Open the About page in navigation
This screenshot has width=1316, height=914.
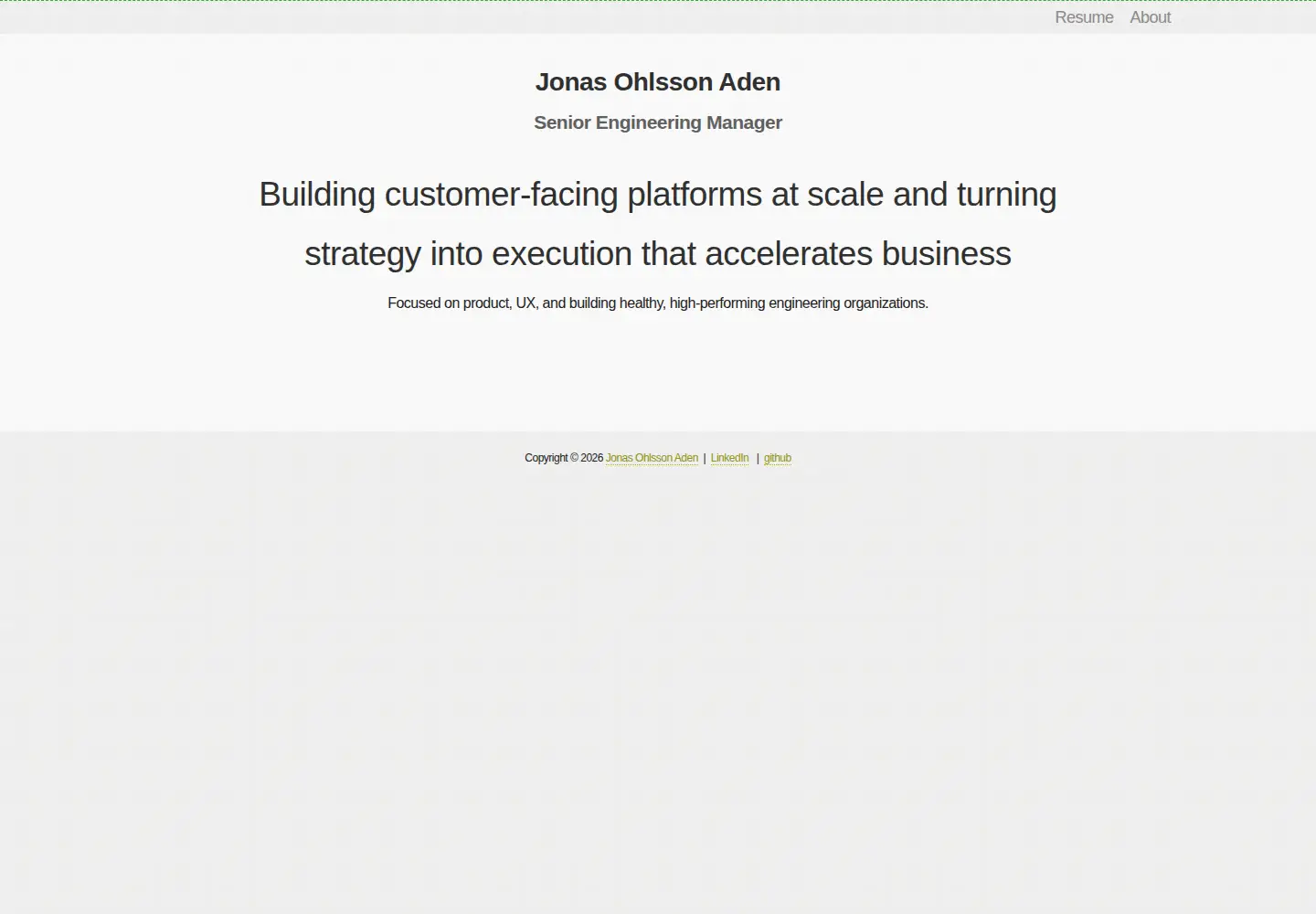pos(1150,17)
